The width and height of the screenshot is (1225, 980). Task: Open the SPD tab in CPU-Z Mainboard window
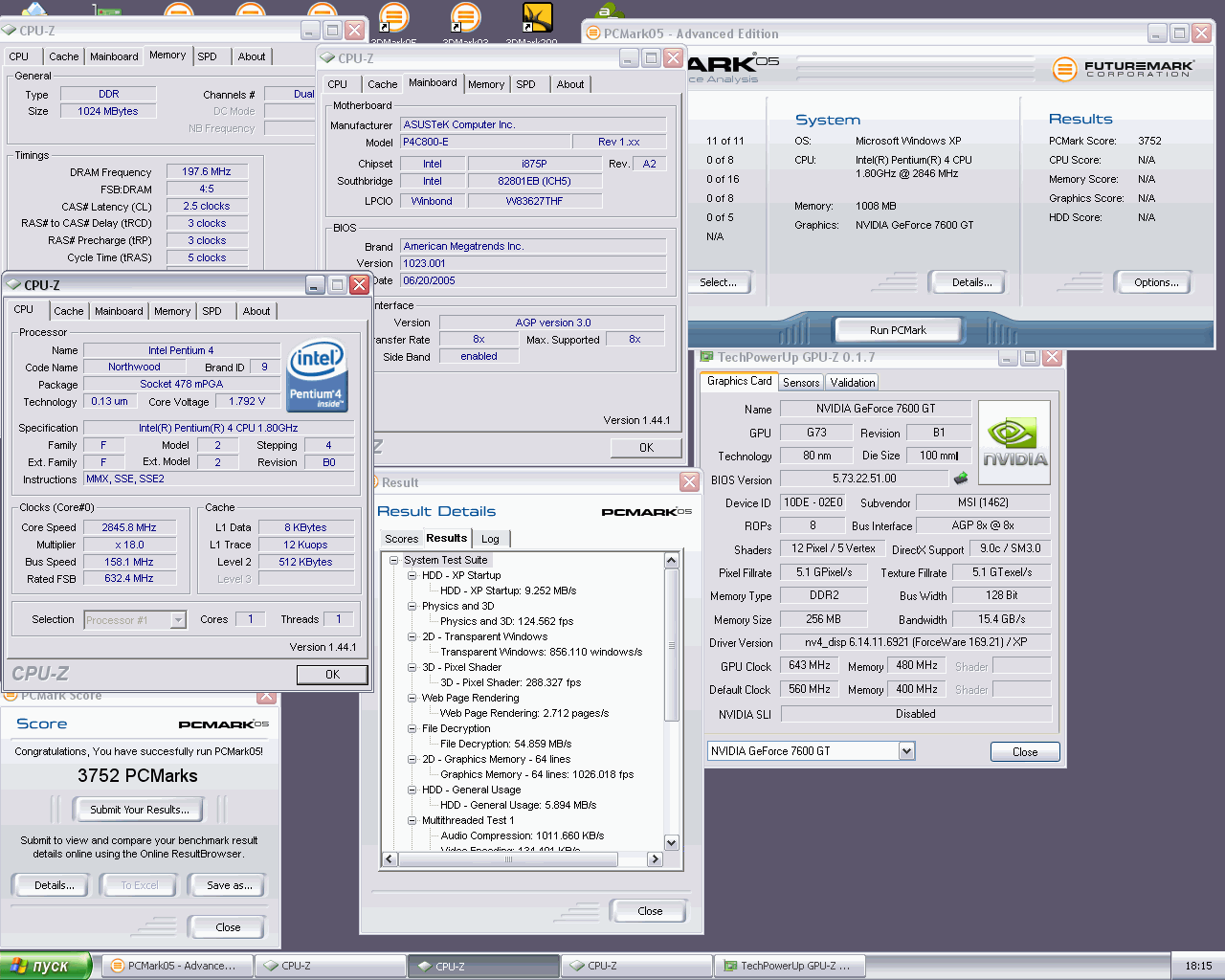pos(525,84)
